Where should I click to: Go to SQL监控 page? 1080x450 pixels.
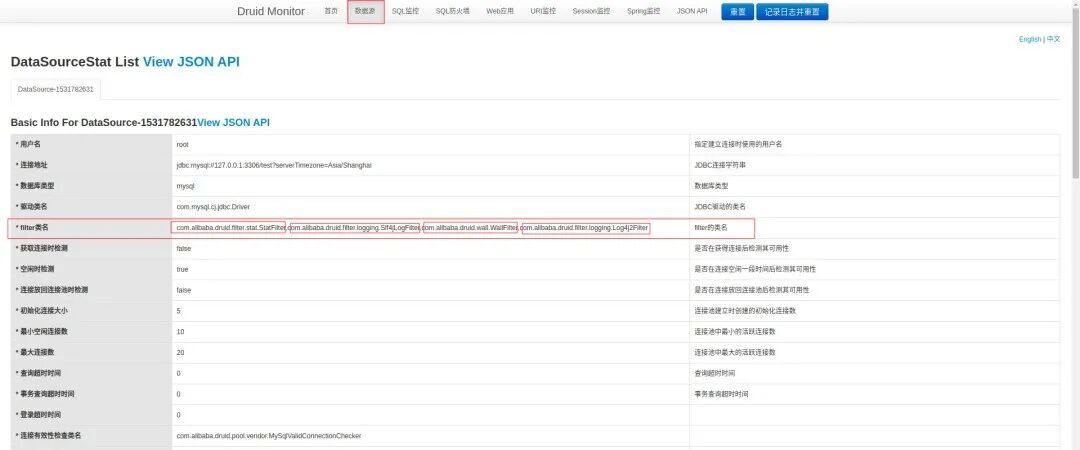point(405,12)
